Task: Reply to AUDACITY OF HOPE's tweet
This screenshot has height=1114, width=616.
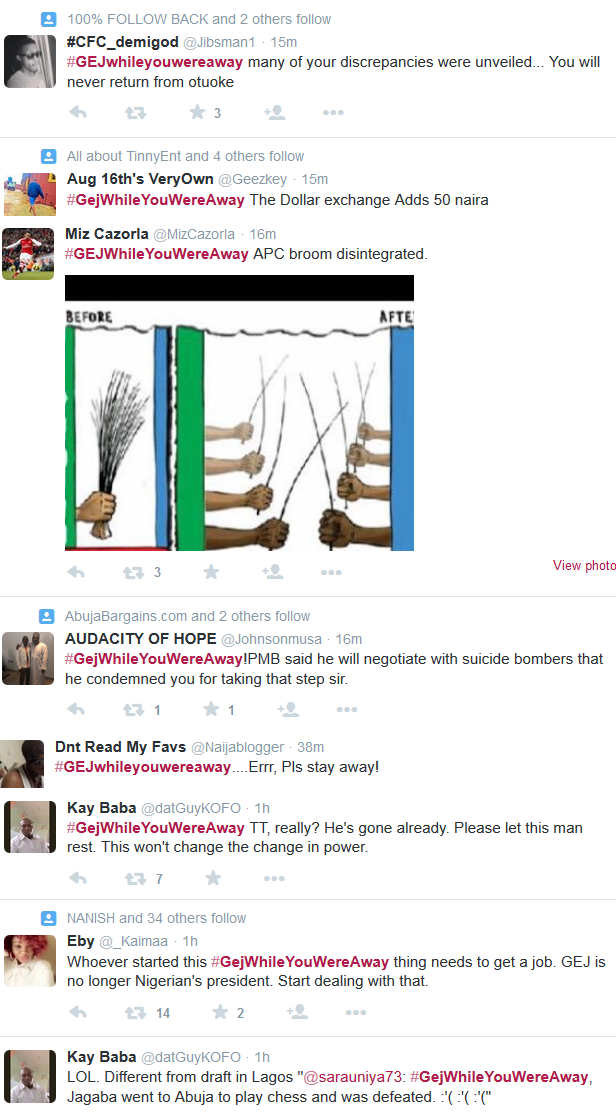Action: tap(76, 709)
